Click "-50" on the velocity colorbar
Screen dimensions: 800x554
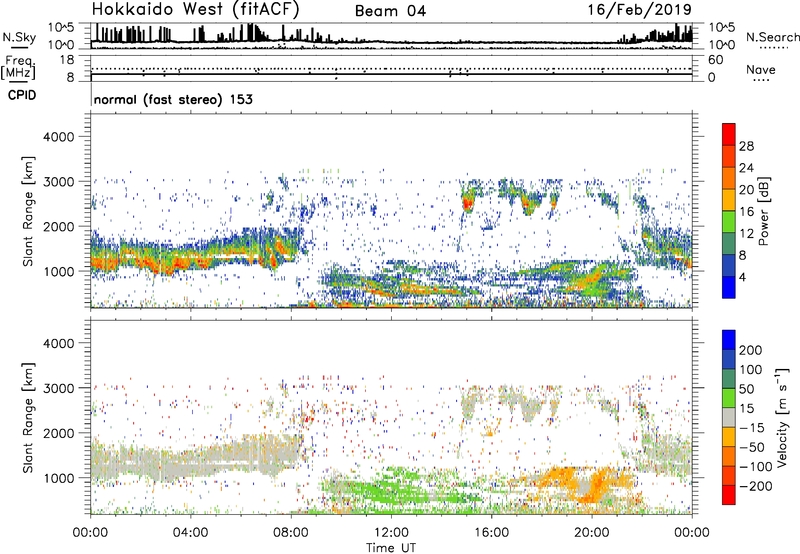point(752,447)
